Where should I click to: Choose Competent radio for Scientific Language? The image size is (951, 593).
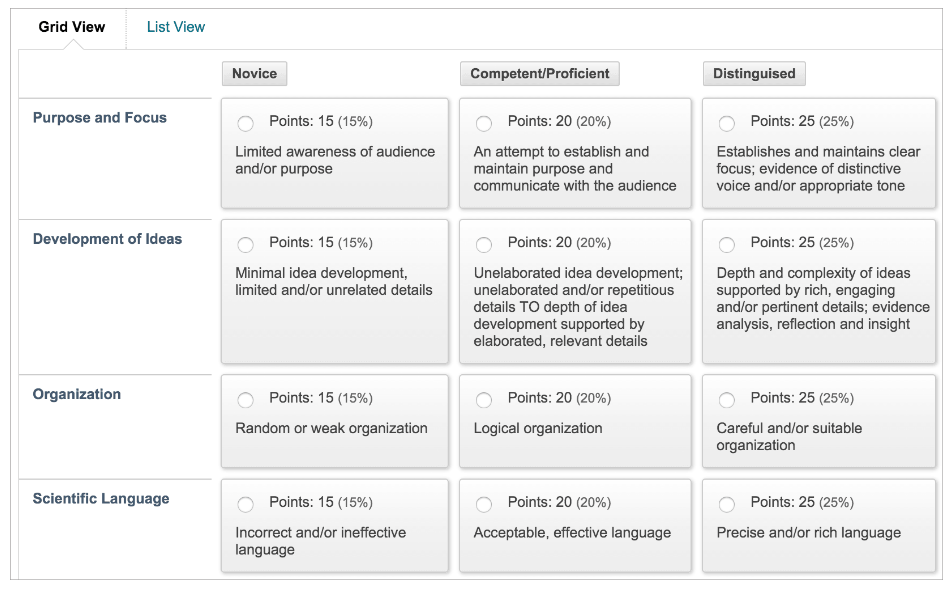484,504
